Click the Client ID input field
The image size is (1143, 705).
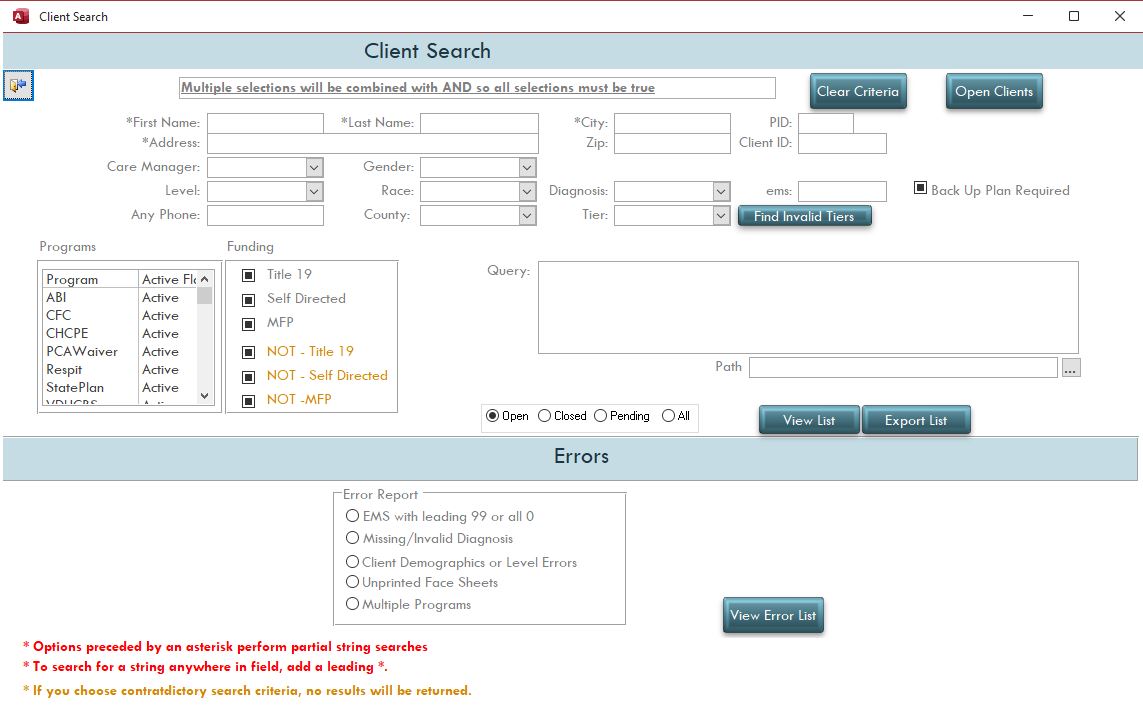843,143
